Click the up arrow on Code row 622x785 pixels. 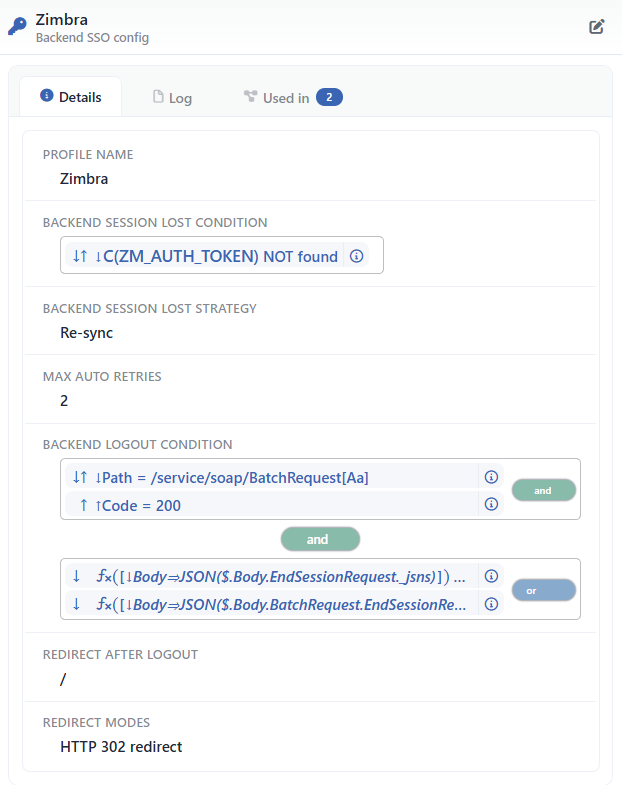point(84,505)
